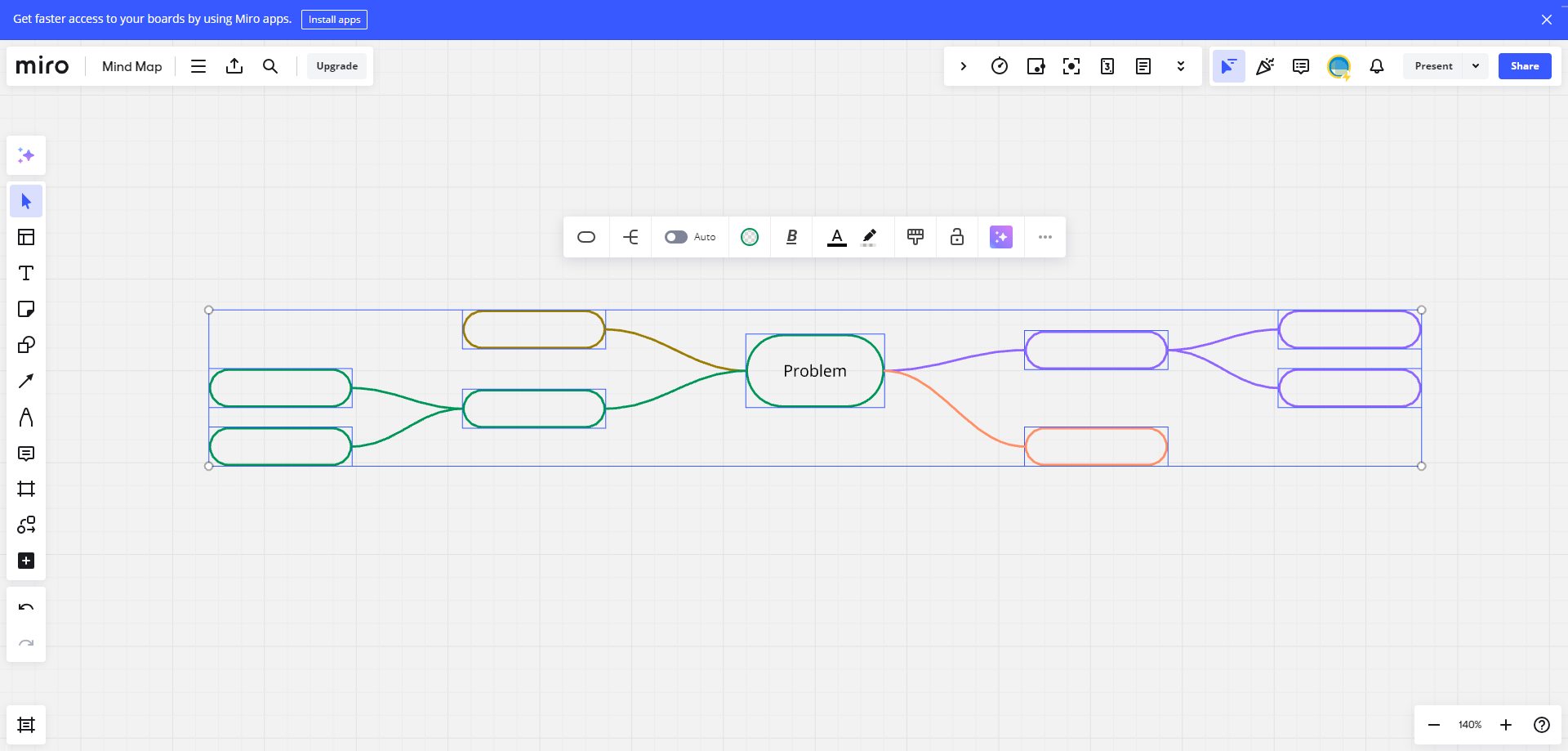
Task: Select the Text tool
Action: pyautogui.click(x=26, y=273)
